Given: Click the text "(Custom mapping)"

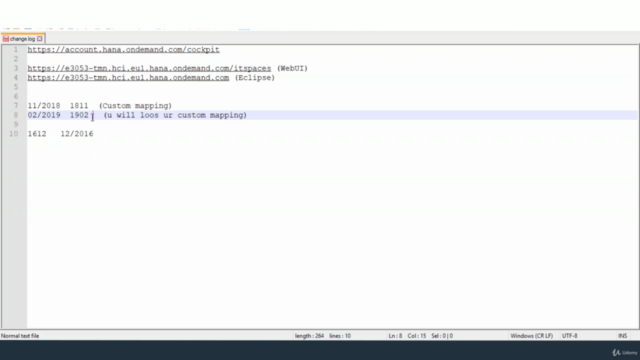Looking at the screenshot, I should click(135, 106).
